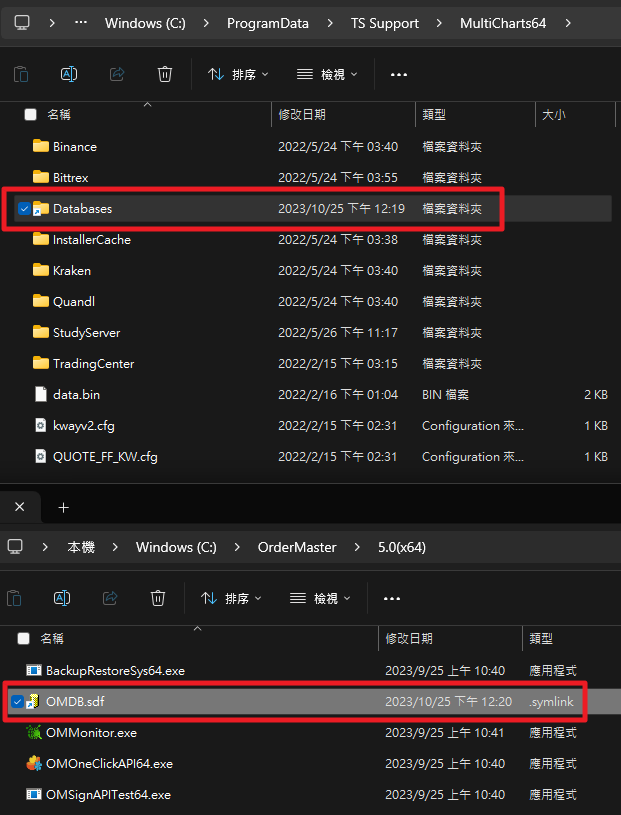Sort by 類型 column in the upper window
Viewport: 621px width, 815px height.
point(434,114)
